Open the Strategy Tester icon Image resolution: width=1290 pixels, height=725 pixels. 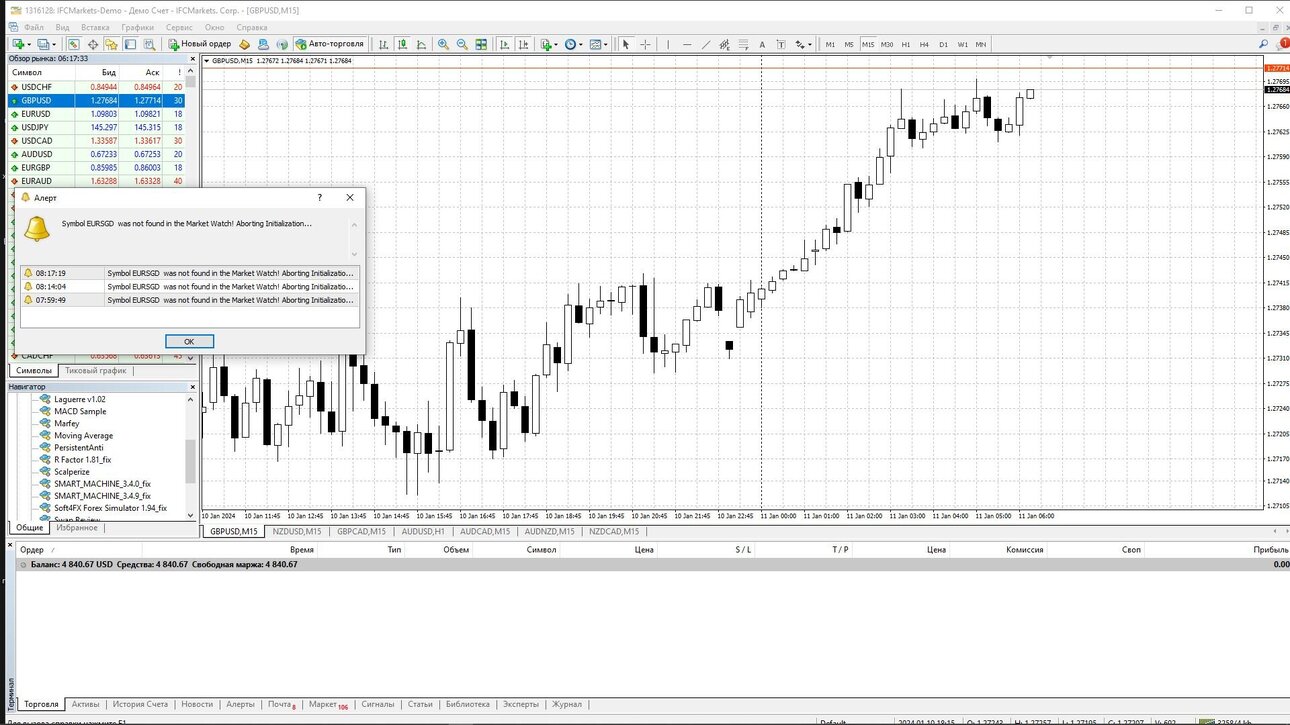click(149, 44)
